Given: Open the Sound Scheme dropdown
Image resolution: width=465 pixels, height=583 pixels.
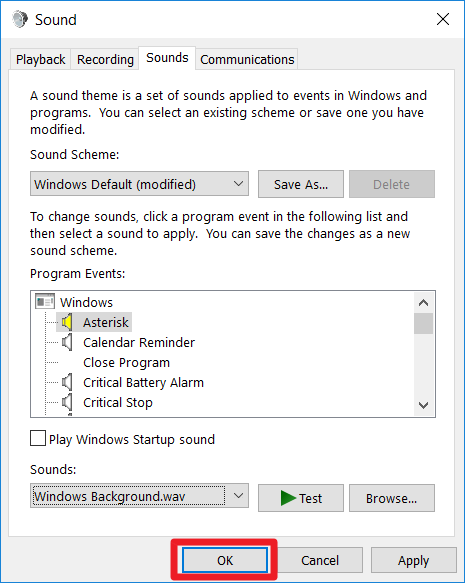Looking at the screenshot, I should pos(139,184).
